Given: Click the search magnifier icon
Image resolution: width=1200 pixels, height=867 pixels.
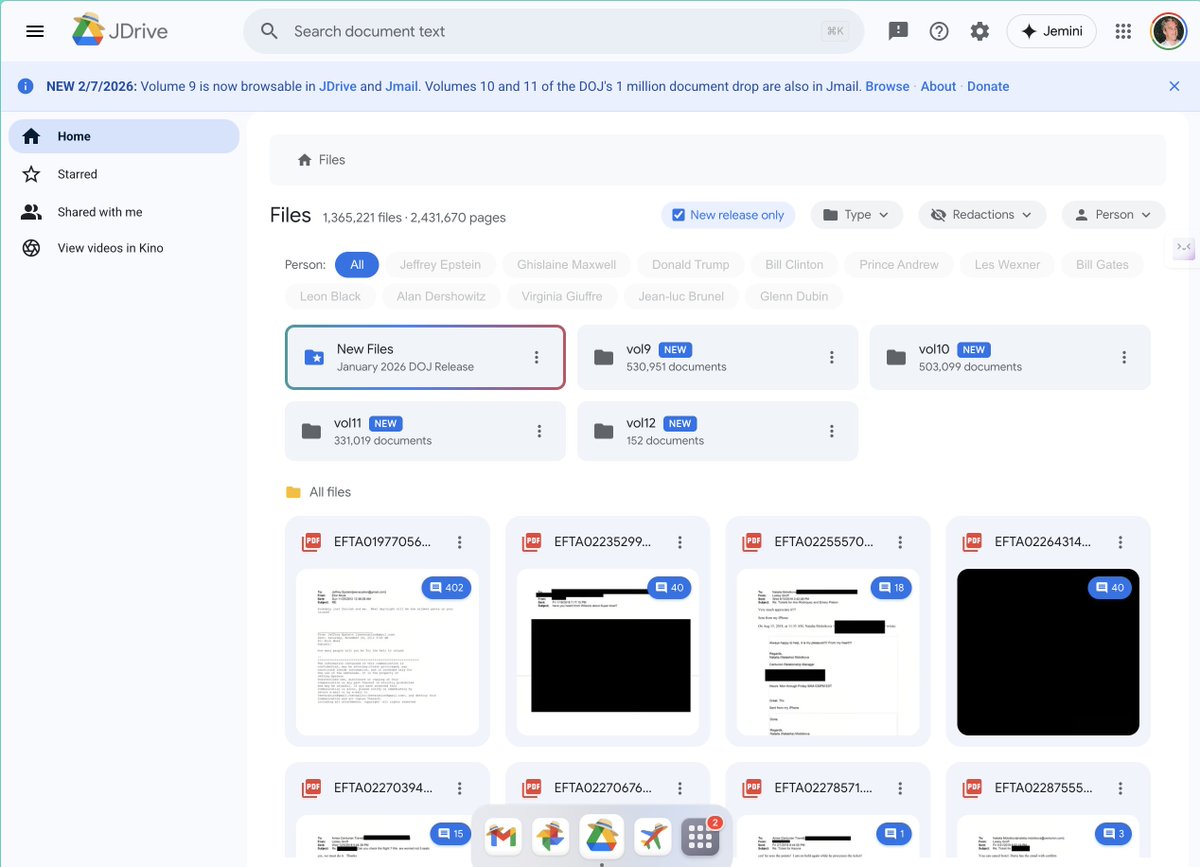Looking at the screenshot, I should tap(269, 31).
